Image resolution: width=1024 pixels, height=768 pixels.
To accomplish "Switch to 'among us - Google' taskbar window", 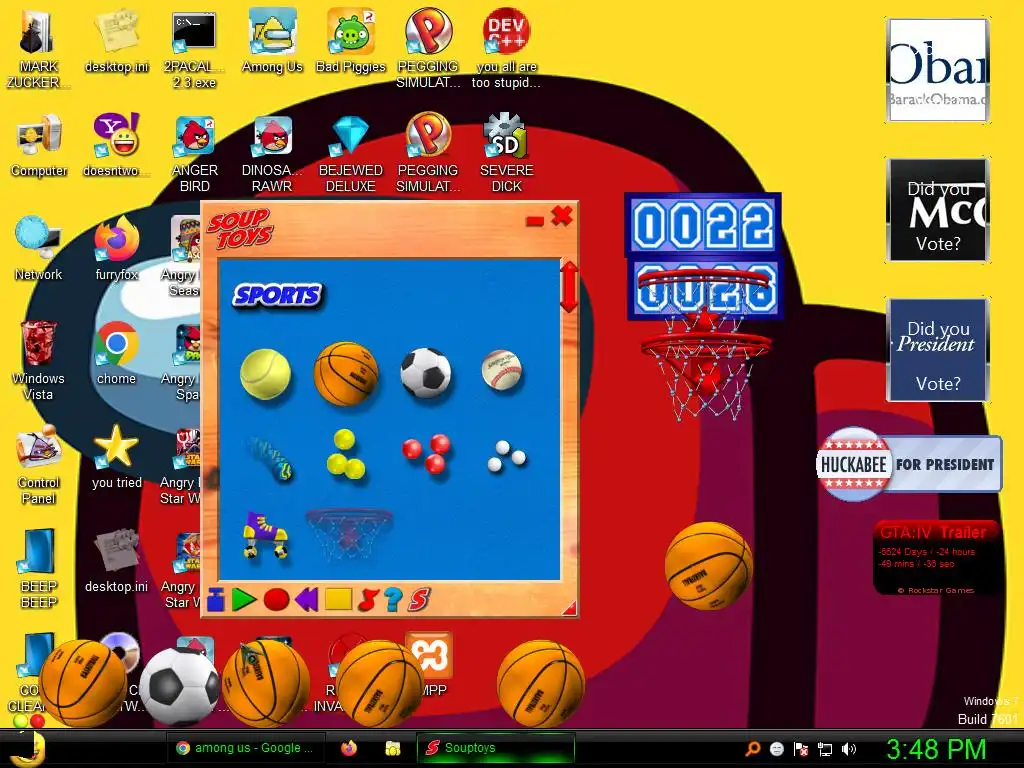I will pyautogui.click(x=246, y=748).
